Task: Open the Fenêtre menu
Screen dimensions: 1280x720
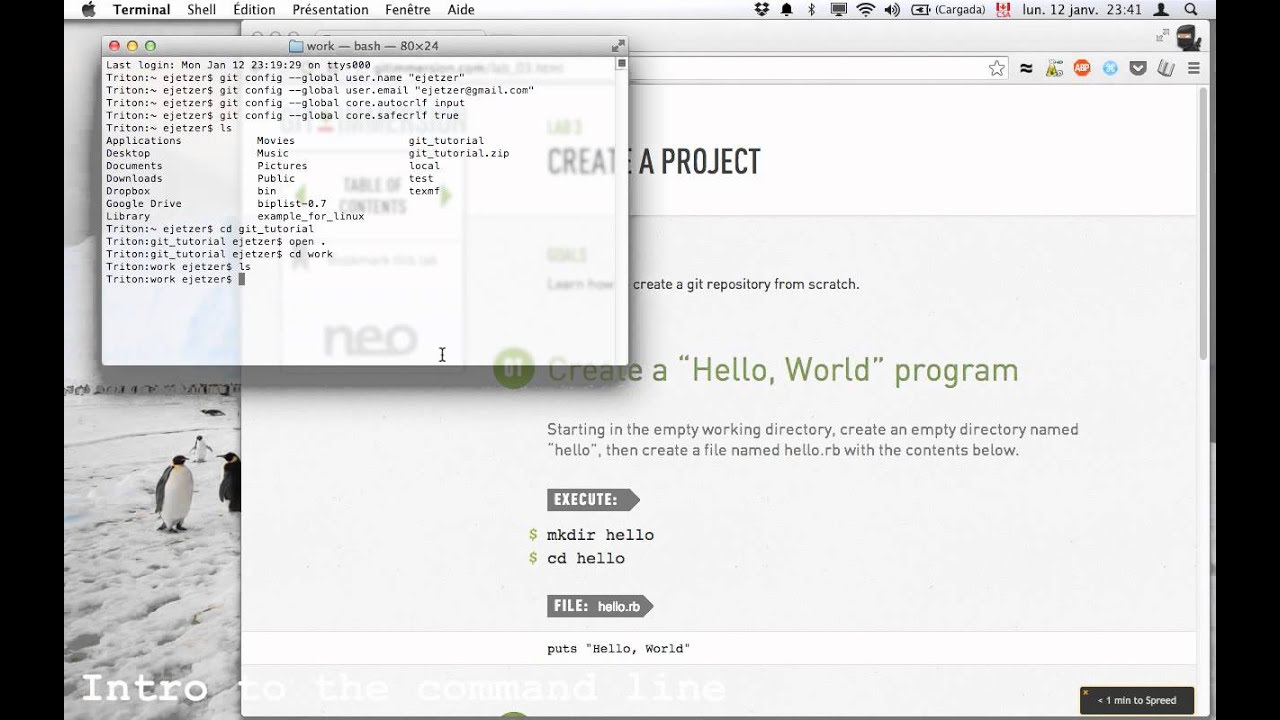Action: 407,10
